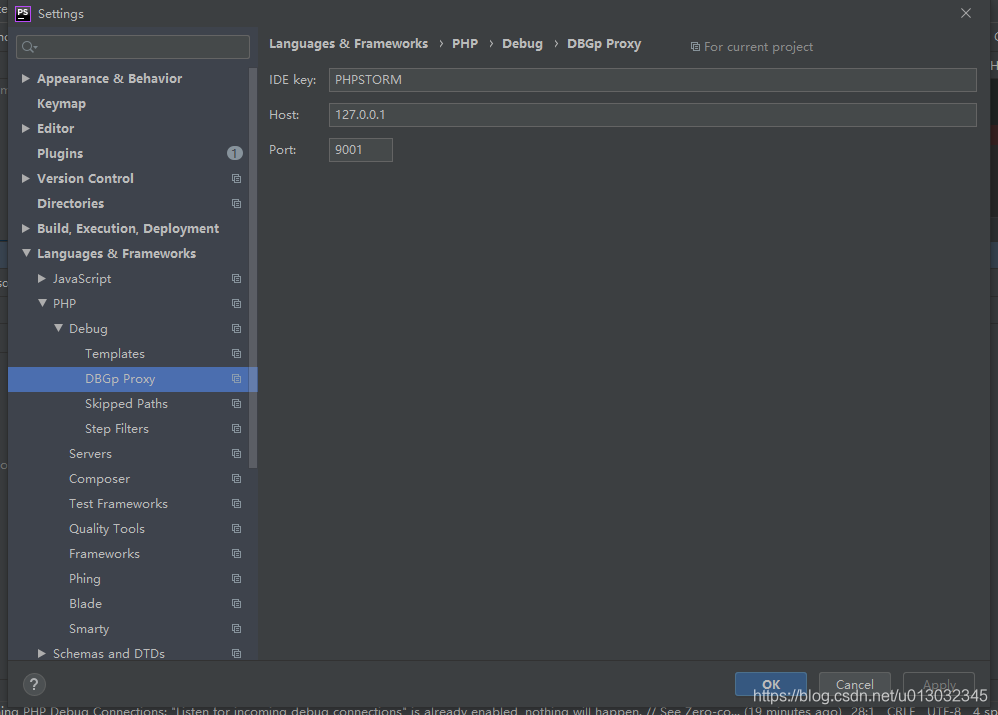Screen dimensions: 998x715
Task: Click project-level icon next to Blade
Action: coord(236,604)
